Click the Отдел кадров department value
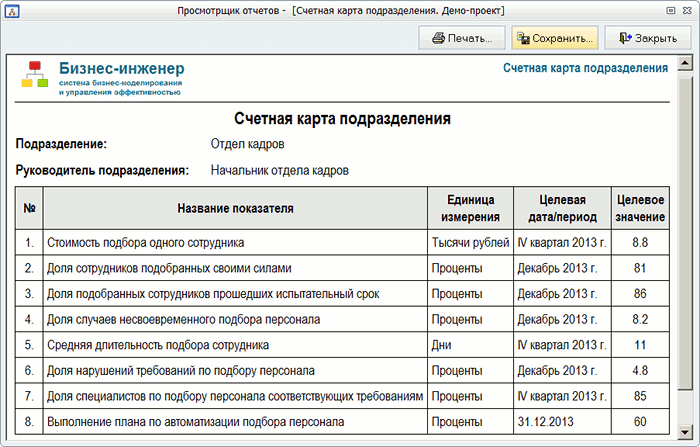Image resolution: width=700 pixels, height=447 pixels. [247, 144]
